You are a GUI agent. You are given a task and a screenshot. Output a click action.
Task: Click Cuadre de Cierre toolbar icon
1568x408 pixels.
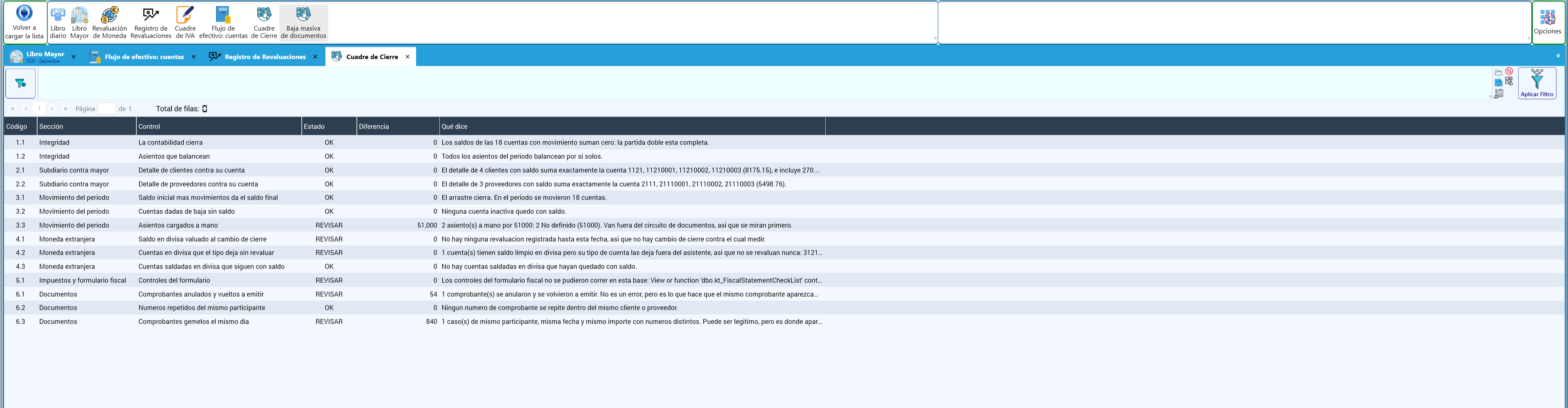click(264, 23)
